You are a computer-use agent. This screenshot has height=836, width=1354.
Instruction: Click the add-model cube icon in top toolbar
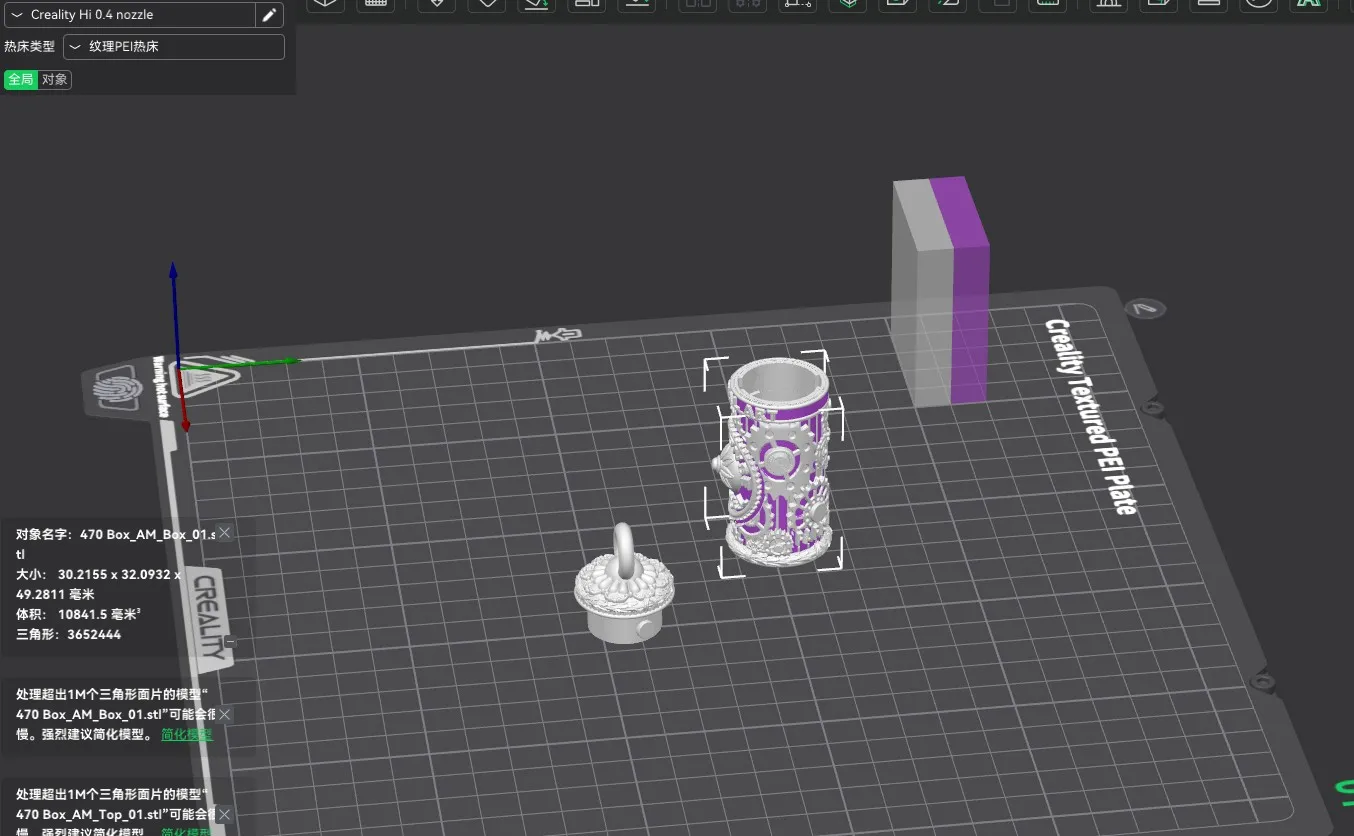coord(325,4)
